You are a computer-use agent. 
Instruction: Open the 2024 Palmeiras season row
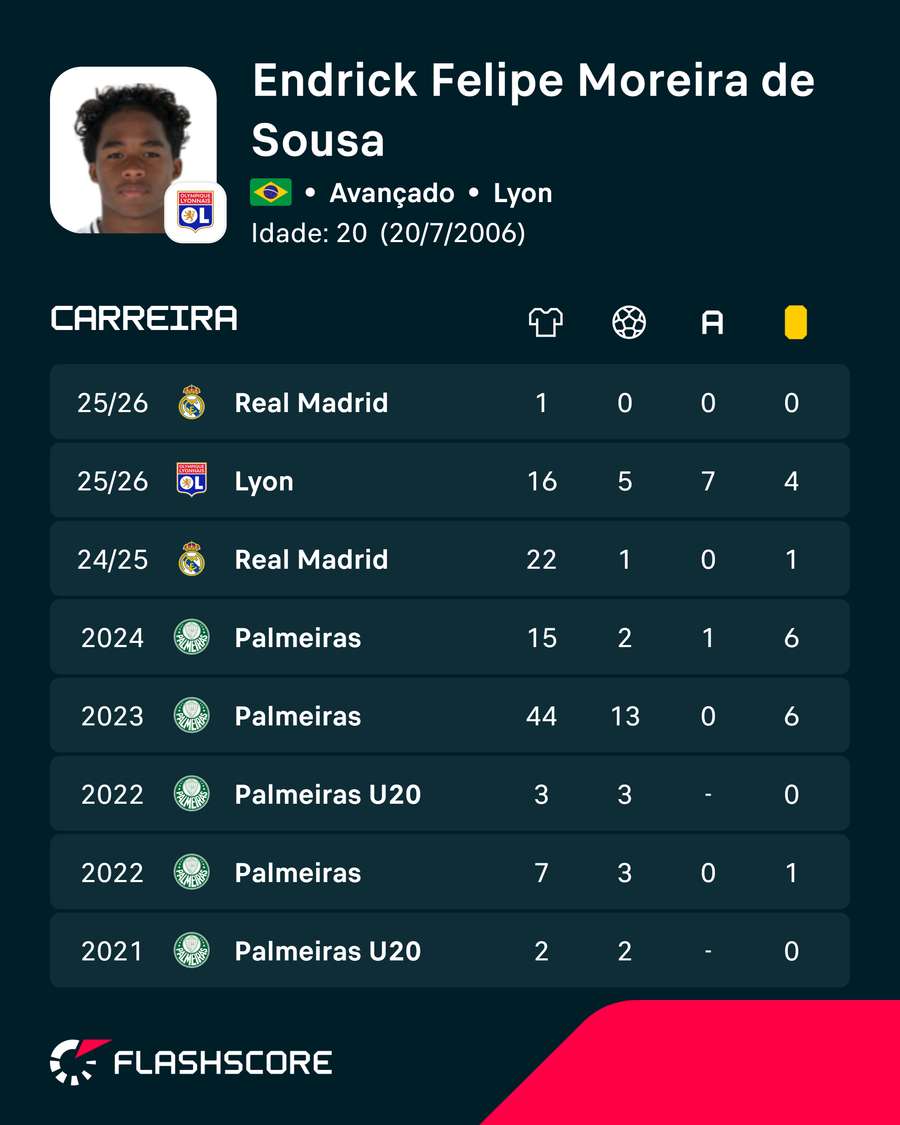pyautogui.click(x=449, y=637)
